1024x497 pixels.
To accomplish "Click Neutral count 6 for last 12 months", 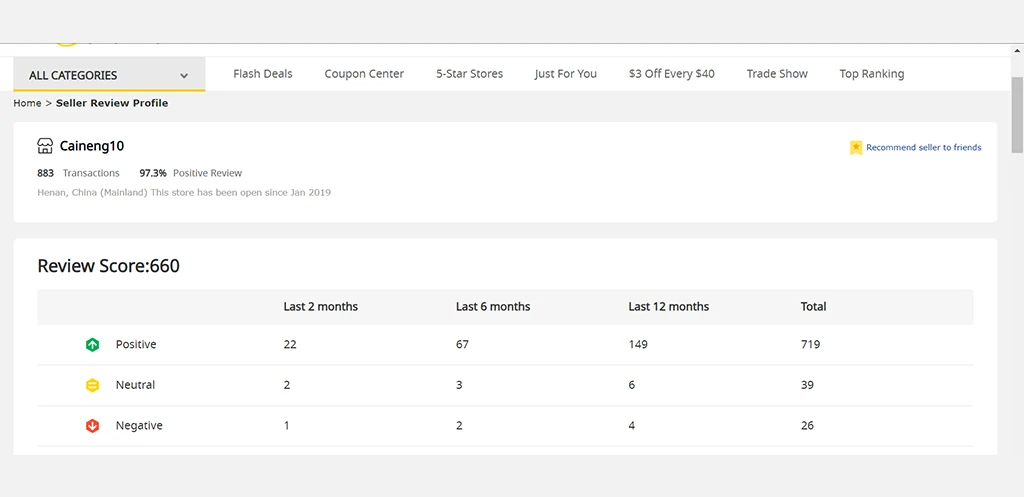I will [x=632, y=385].
